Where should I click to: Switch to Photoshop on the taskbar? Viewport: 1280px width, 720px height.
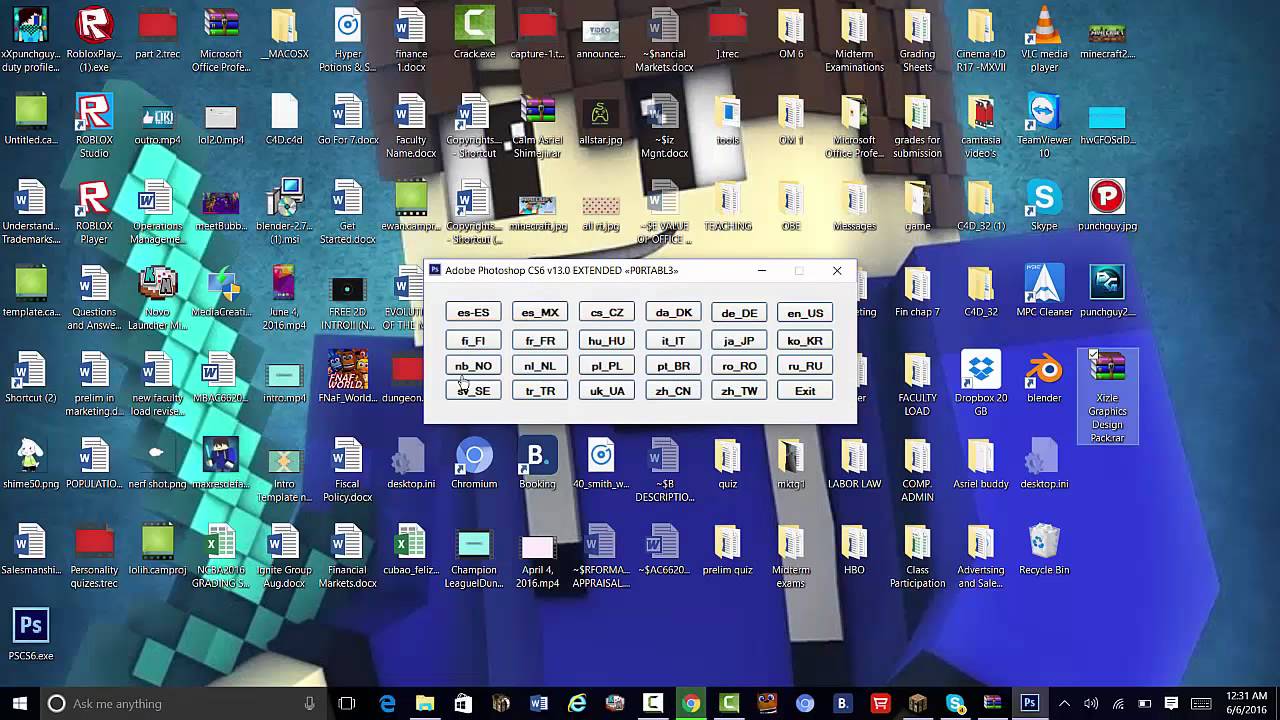tap(1029, 703)
